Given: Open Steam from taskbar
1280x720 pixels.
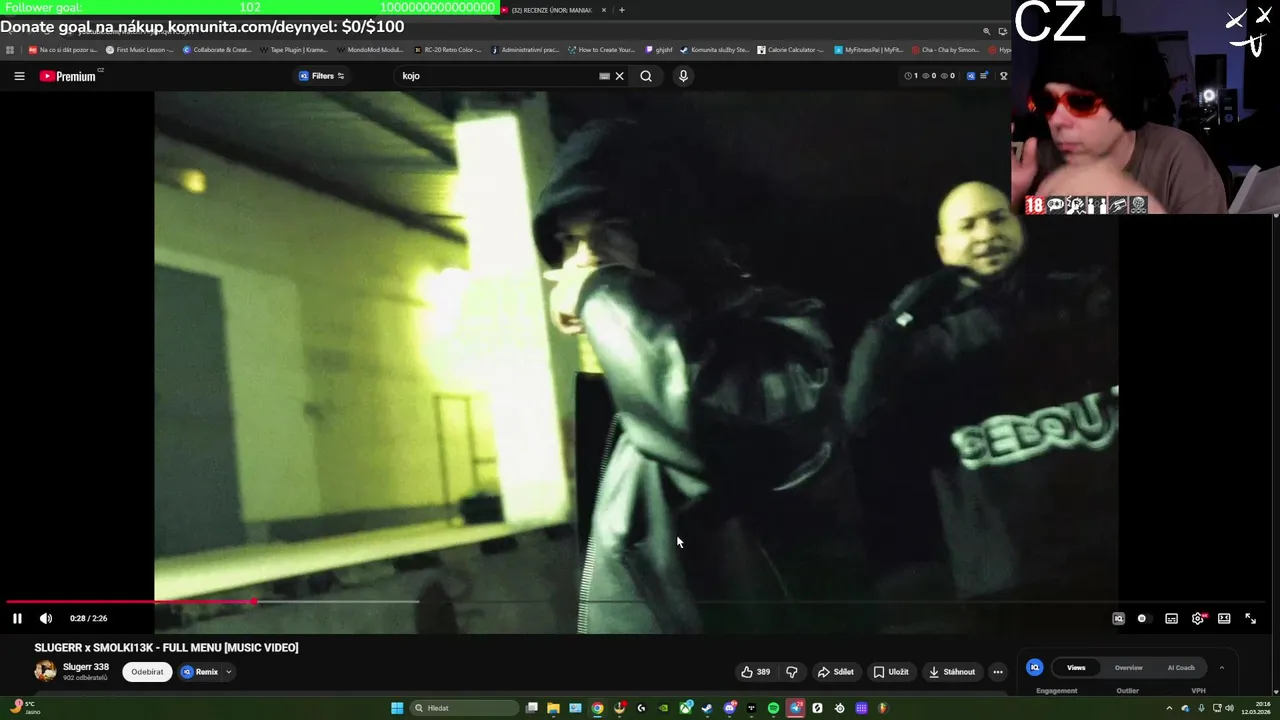Looking at the screenshot, I should (707, 708).
